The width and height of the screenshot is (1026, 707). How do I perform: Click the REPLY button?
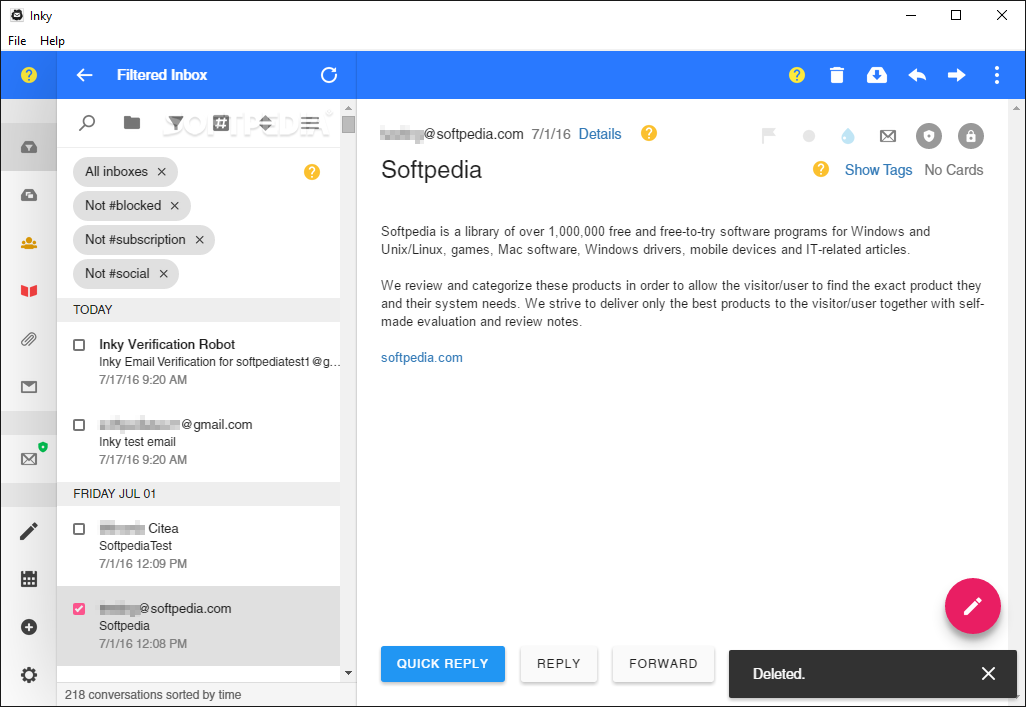(x=559, y=664)
